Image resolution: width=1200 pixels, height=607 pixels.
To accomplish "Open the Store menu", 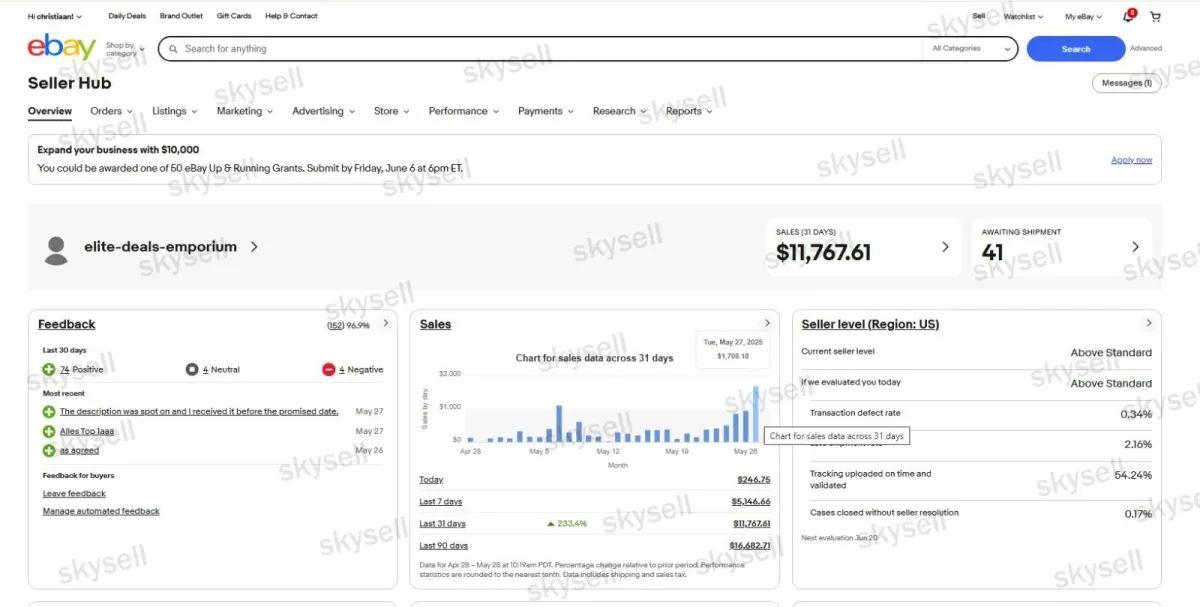I will pyautogui.click(x=391, y=111).
